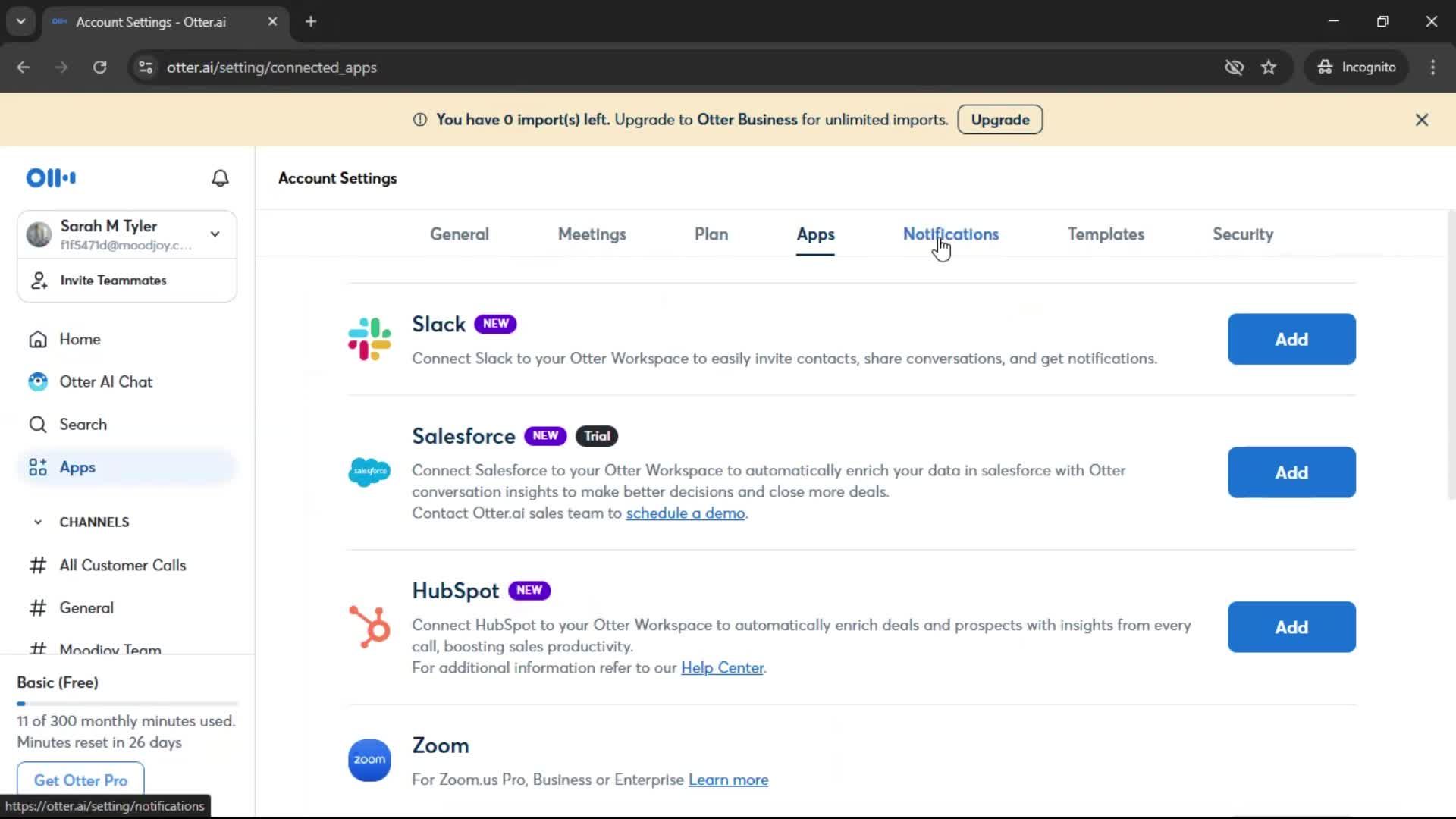This screenshot has height=819, width=1456.
Task: Go back with the browser back arrow
Action: pyautogui.click(x=24, y=67)
